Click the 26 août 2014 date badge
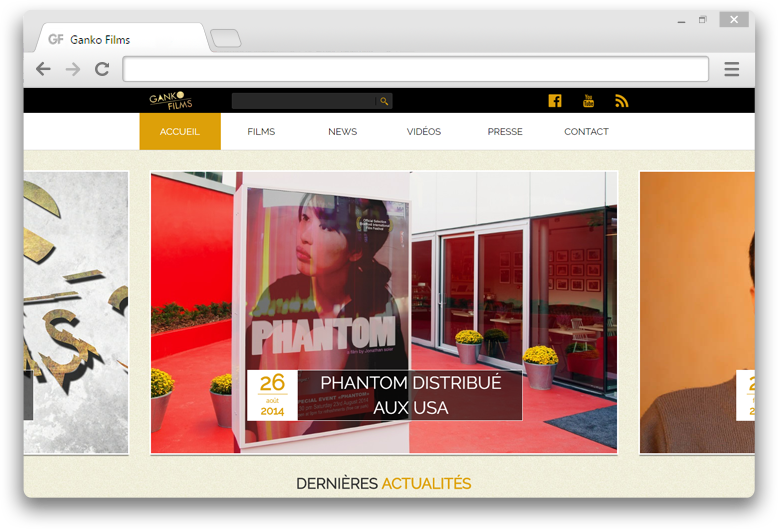Screen dimensions: 778x529 pos(272,395)
